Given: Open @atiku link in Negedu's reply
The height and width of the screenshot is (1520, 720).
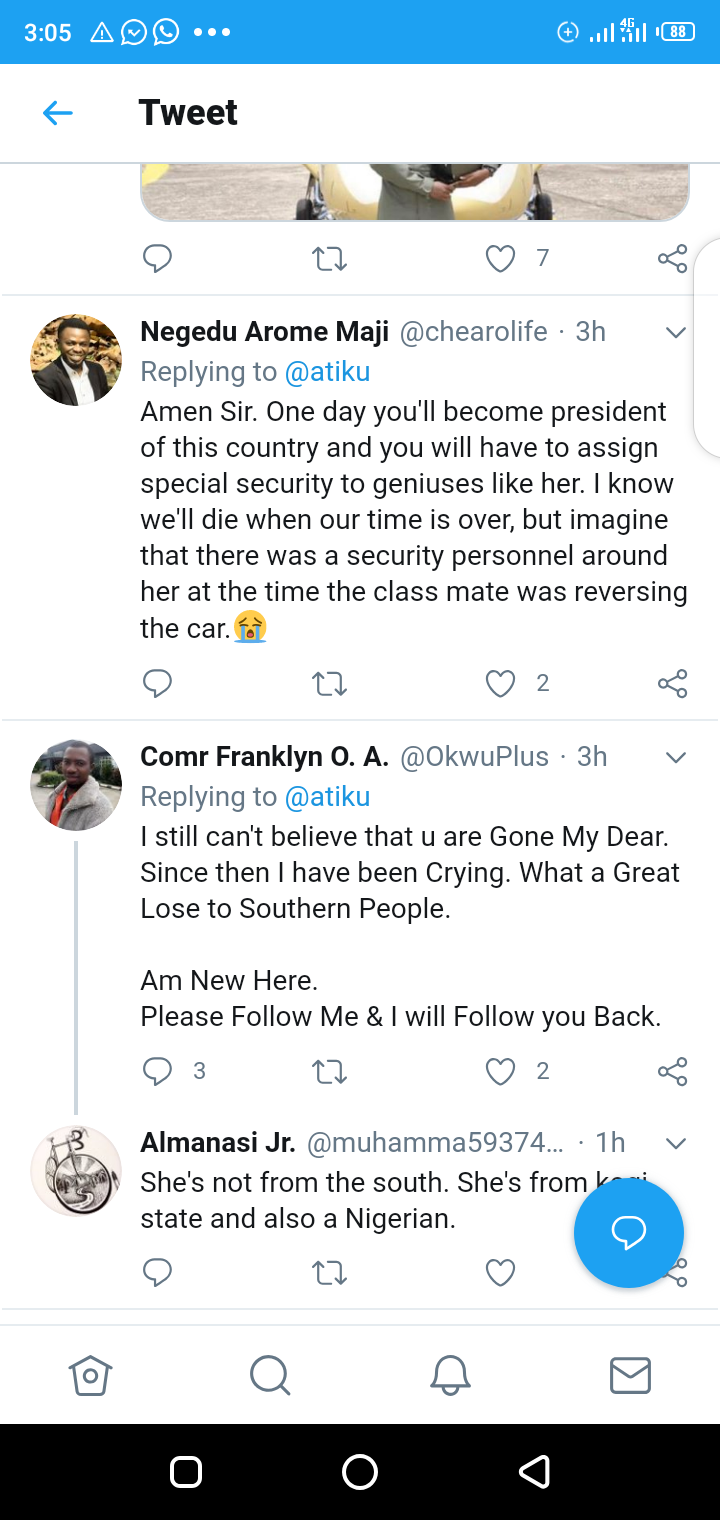Looking at the screenshot, I should [x=328, y=372].
